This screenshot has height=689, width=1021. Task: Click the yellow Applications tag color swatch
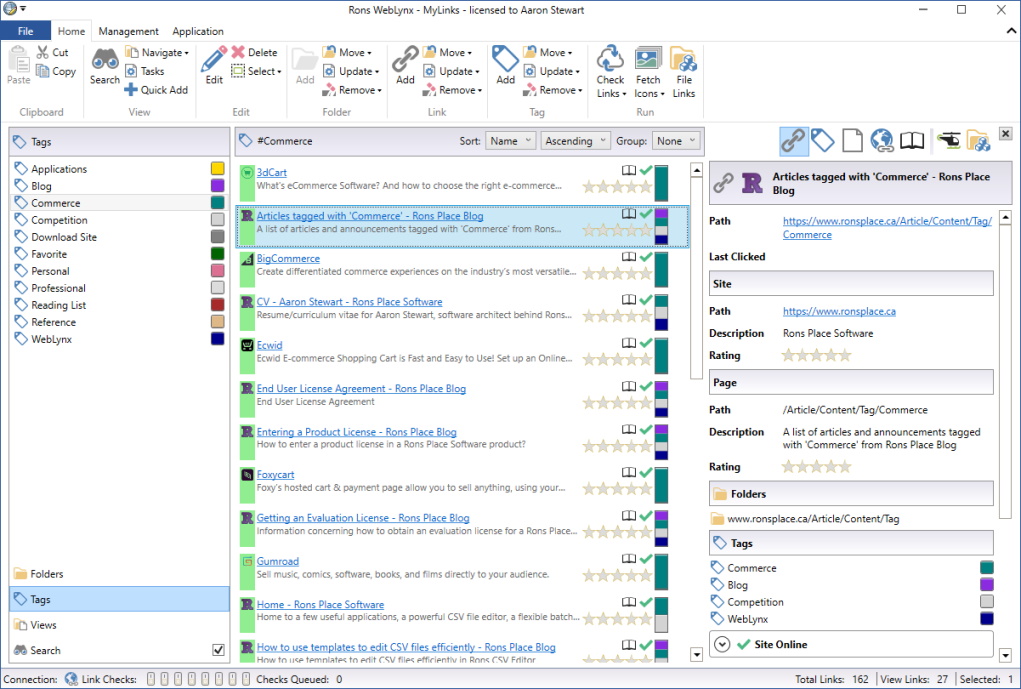(217, 168)
